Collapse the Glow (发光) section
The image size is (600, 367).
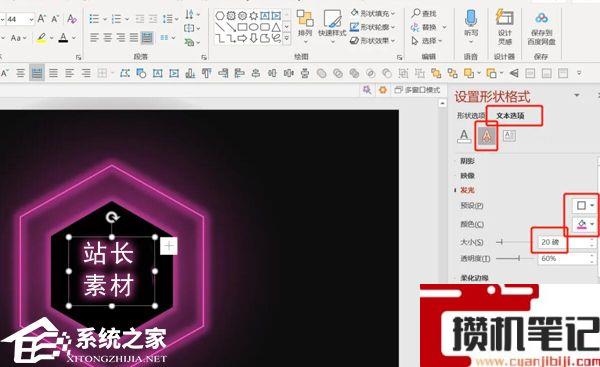point(467,190)
